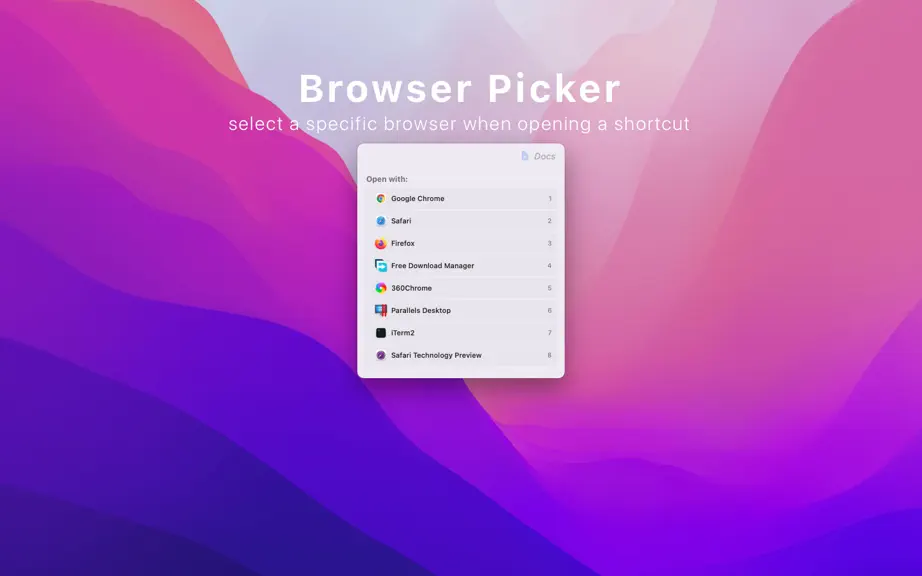The image size is (922, 576).
Task: Click the Google Chrome icon
Action: tap(381, 199)
